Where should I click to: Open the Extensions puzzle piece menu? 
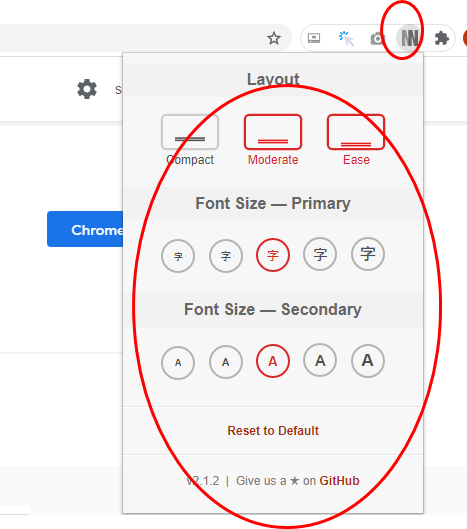[x=441, y=38]
